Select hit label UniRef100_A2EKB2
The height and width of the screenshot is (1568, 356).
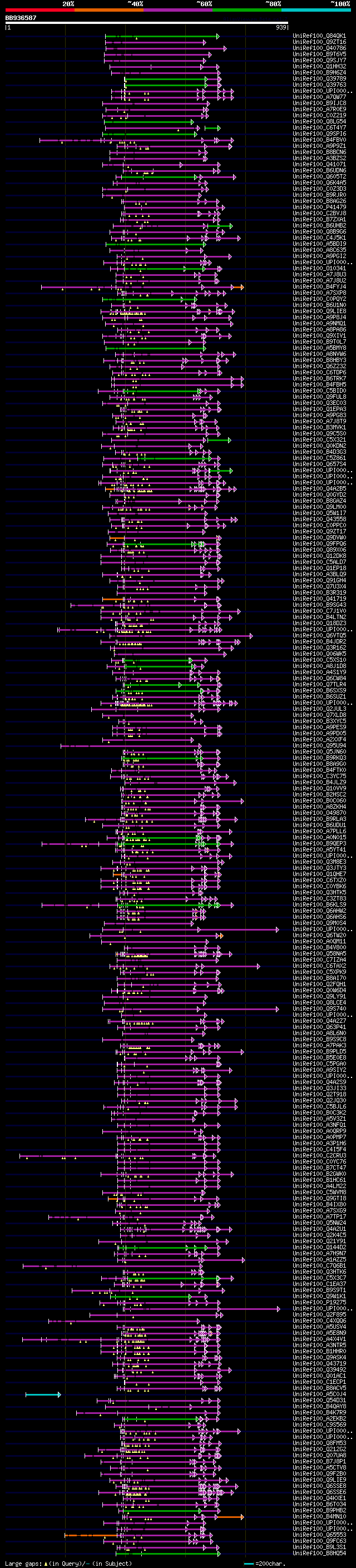[x=319, y=1418]
